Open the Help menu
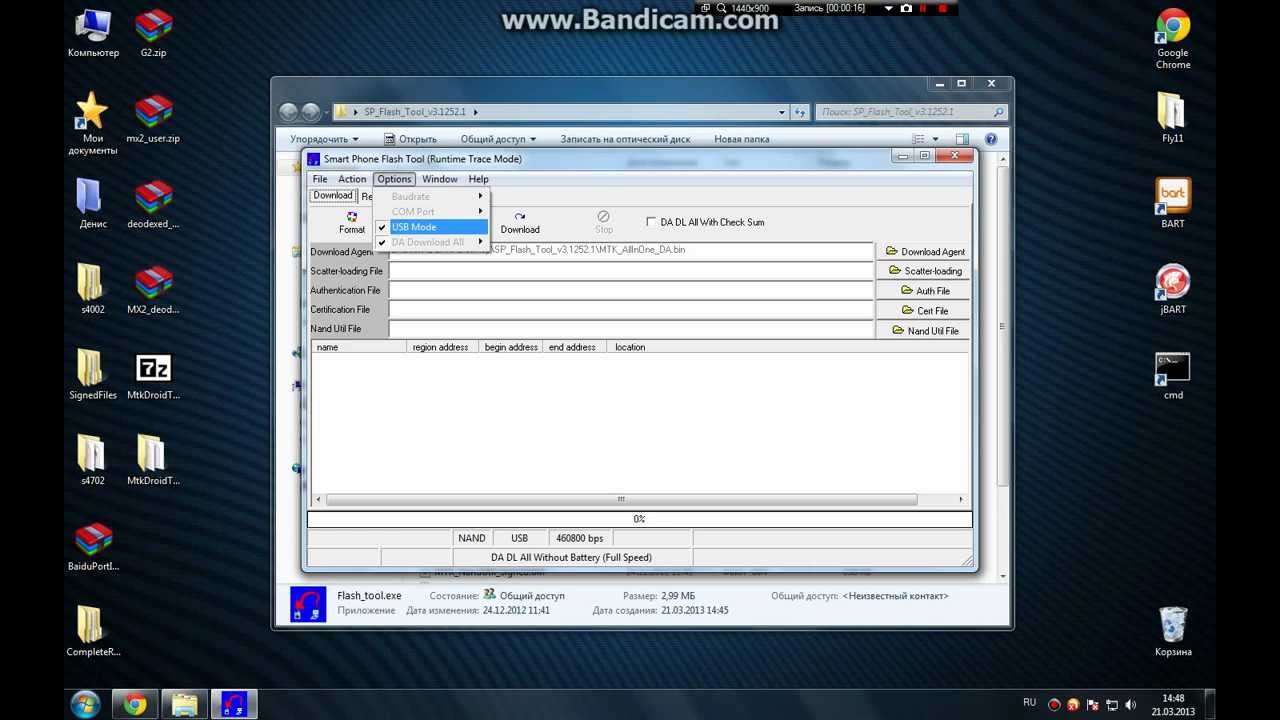Image resolution: width=1280 pixels, height=720 pixels. coord(479,179)
